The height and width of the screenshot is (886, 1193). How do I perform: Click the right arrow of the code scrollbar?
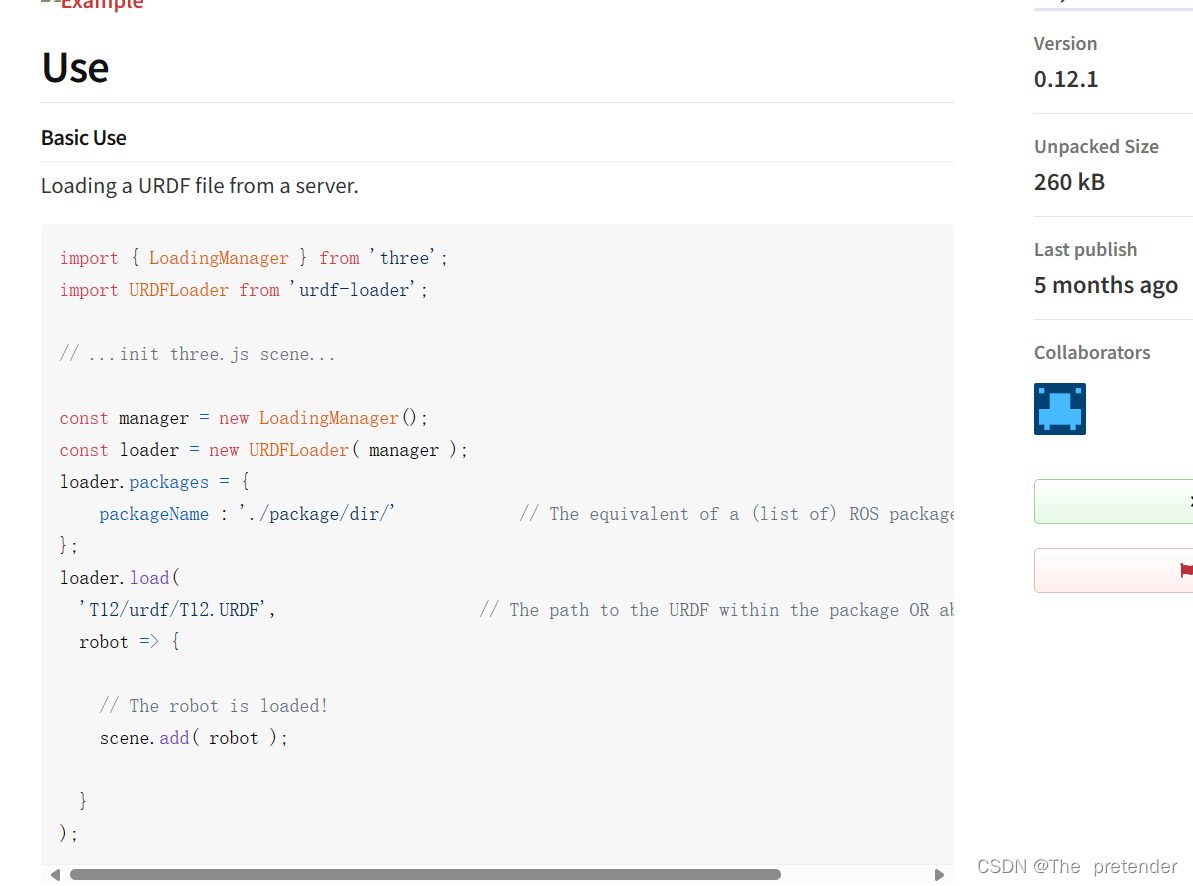pos(939,874)
